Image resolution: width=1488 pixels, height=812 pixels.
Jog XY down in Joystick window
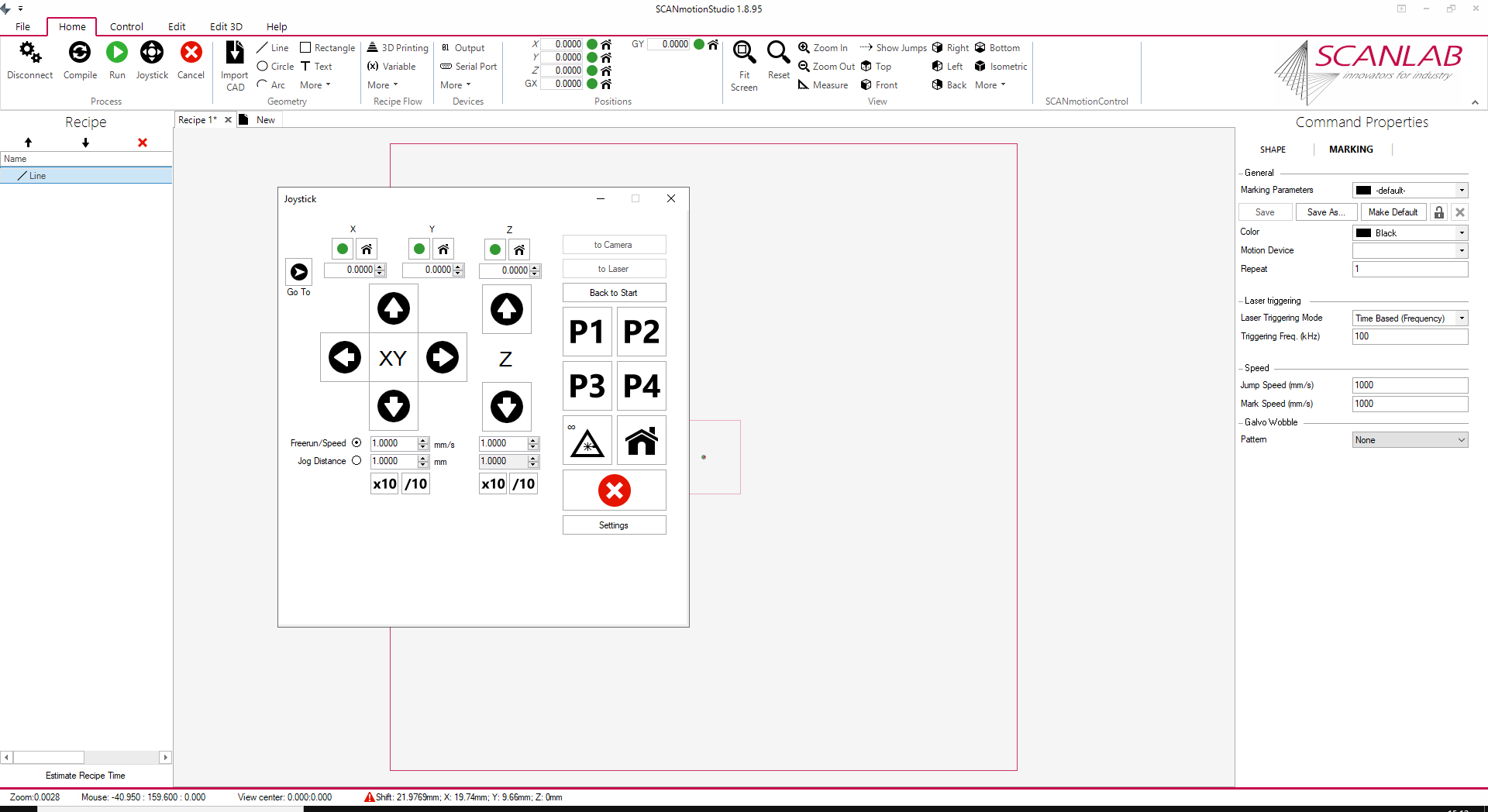(x=394, y=406)
